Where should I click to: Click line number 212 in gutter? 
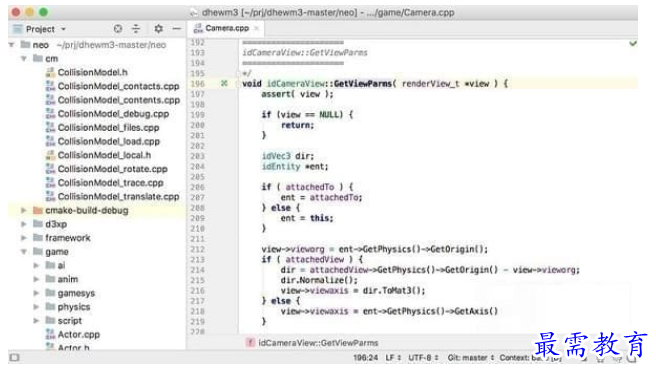tap(197, 249)
